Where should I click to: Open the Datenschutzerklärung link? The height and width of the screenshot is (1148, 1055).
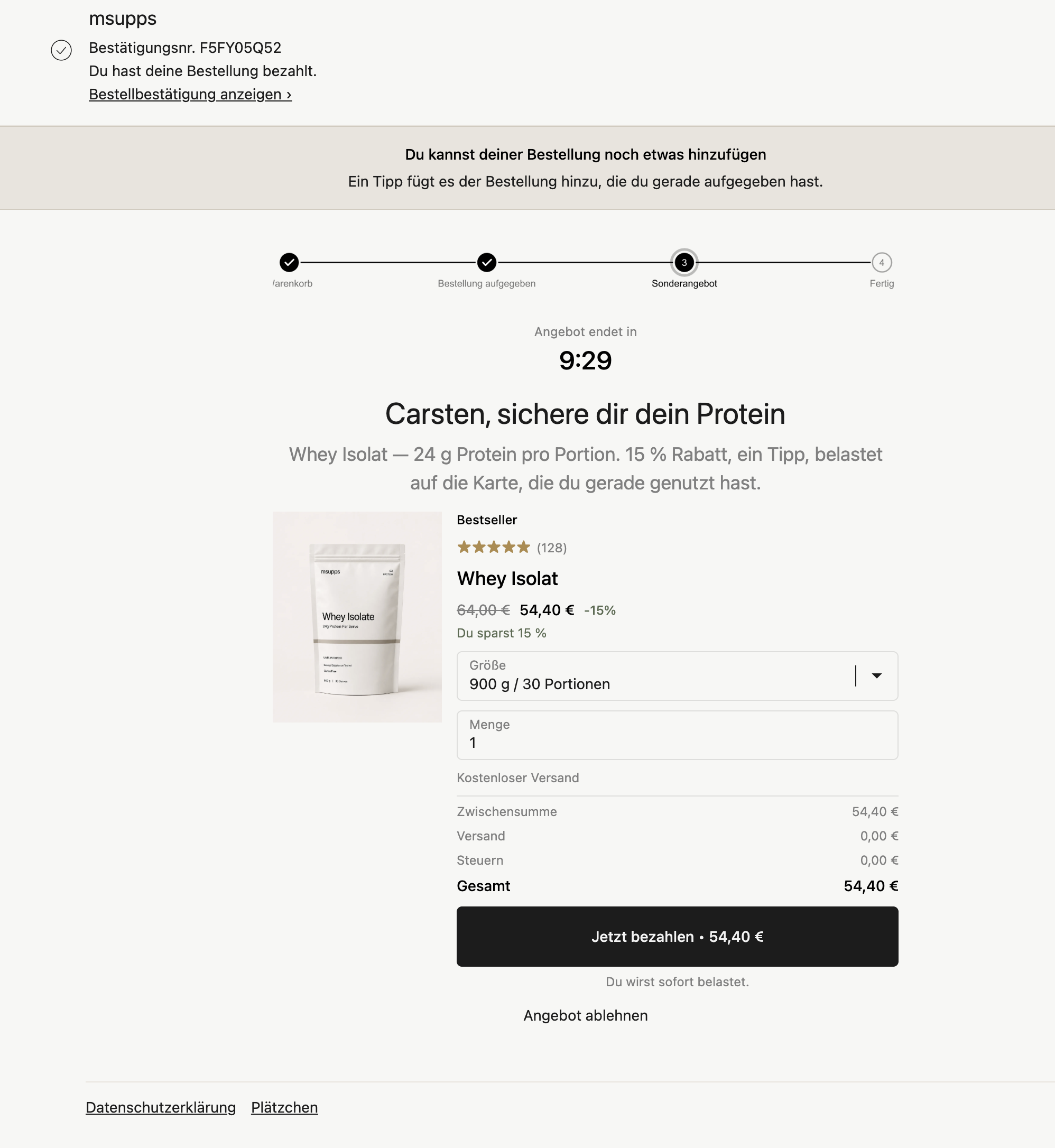[x=161, y=1107]
